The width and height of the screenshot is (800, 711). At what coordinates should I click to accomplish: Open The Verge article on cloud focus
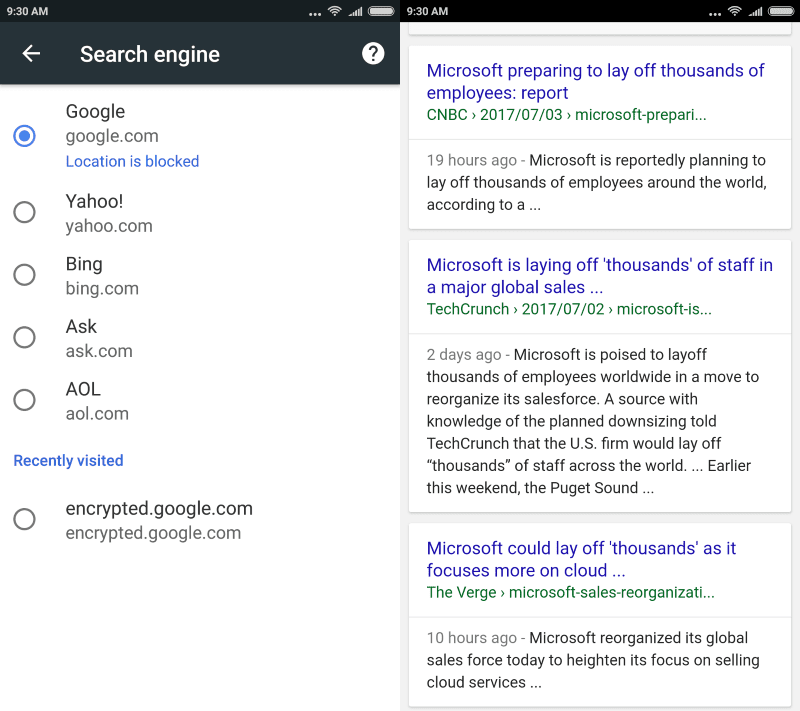click(x=581, y=559)
